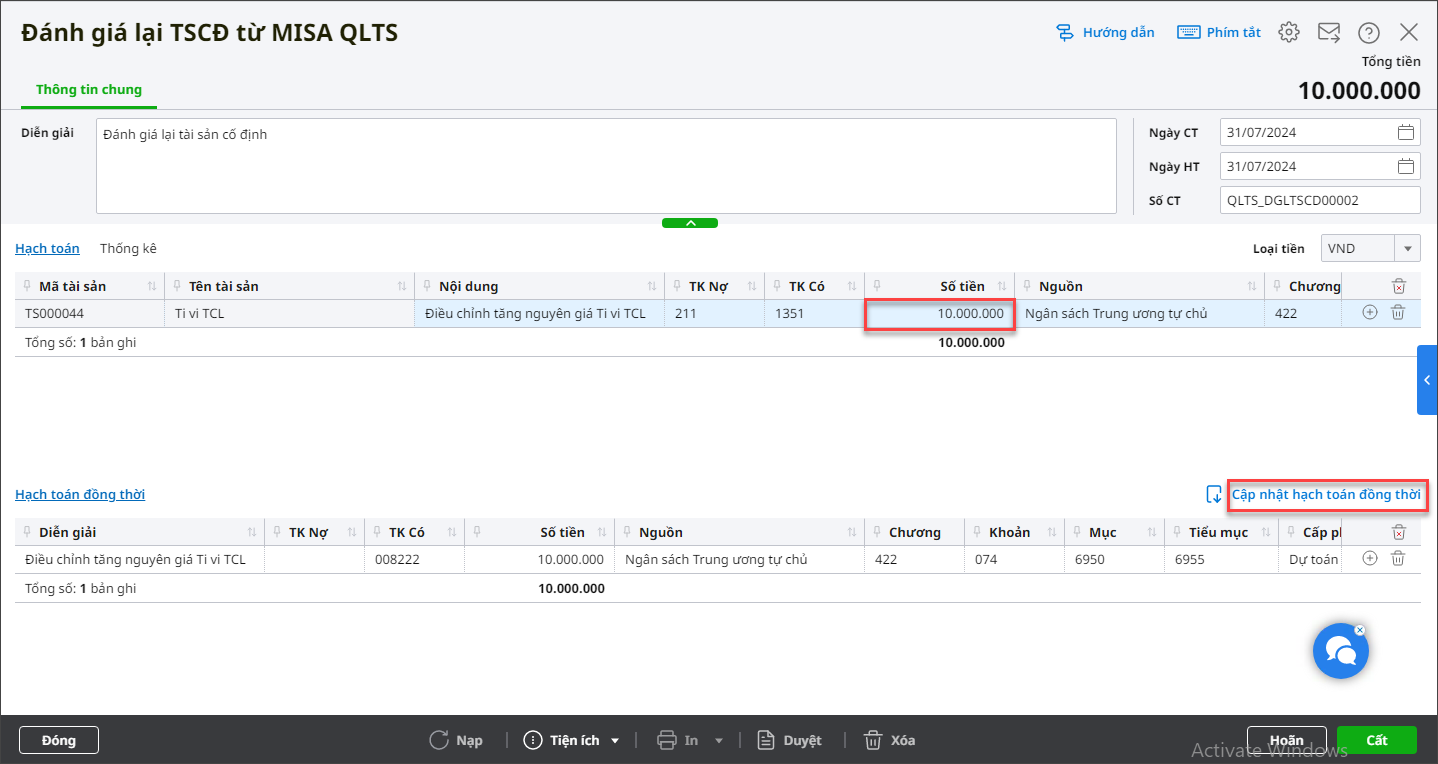This screenshot has height=764, width=1438.
Task: Expand the blue right side panel handle
Action: pyautogui.click(x=1427, y=380)
